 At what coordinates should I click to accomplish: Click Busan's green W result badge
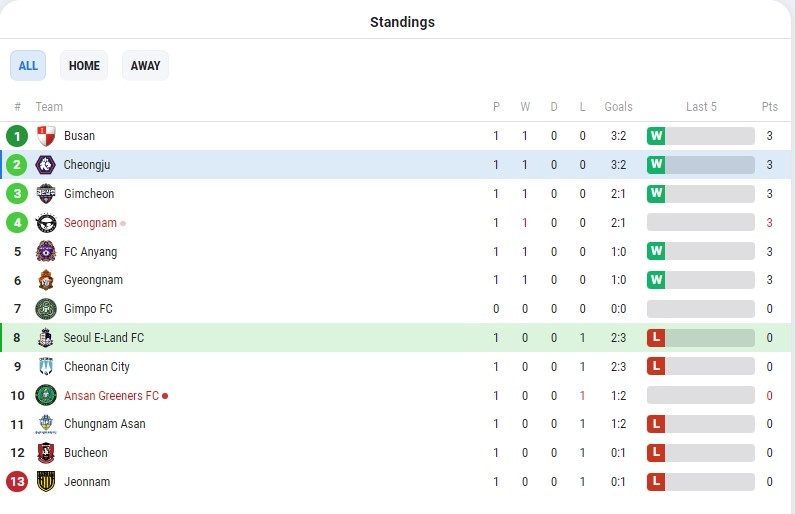656,136
